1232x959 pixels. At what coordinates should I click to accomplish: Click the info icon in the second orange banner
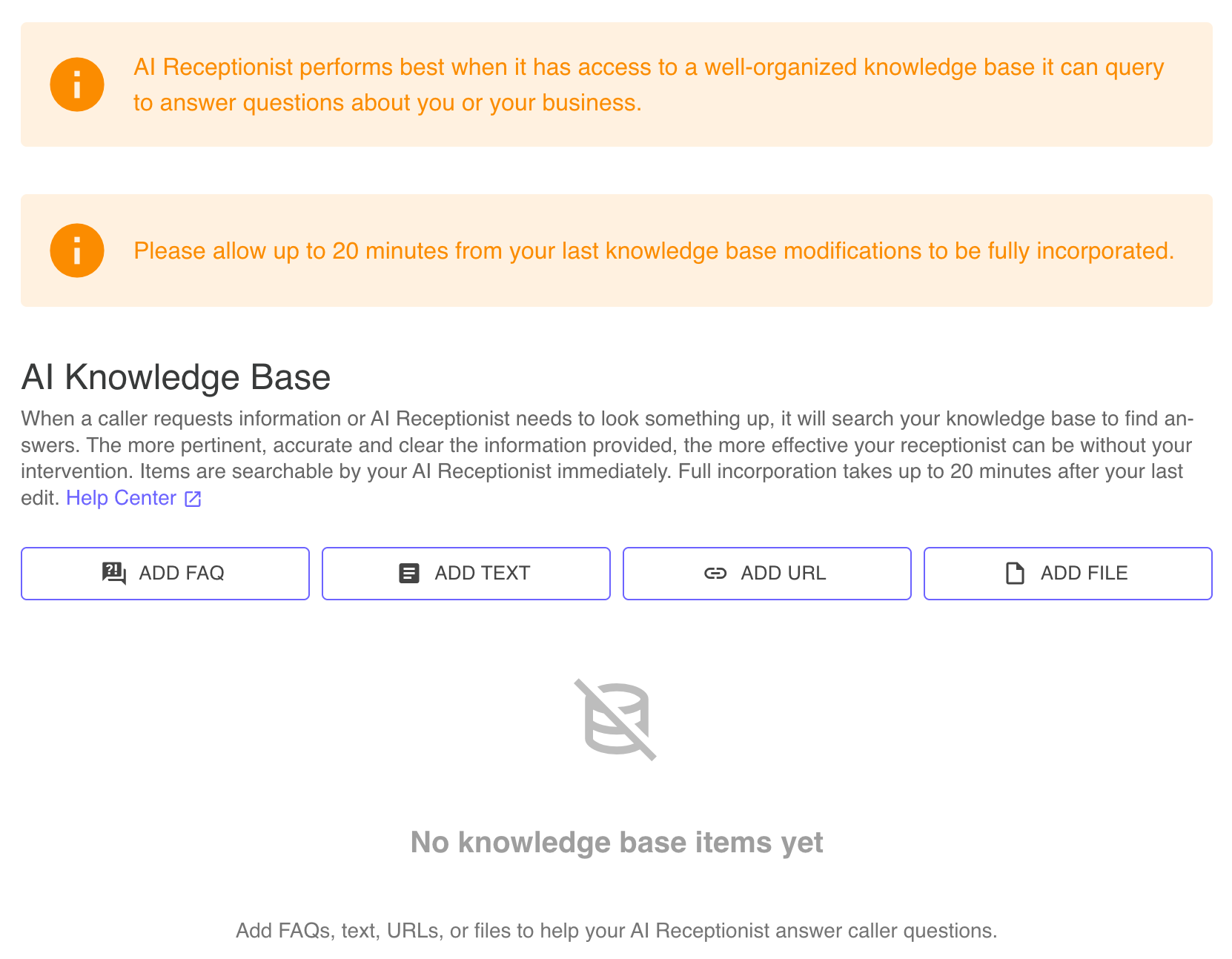pyautogui.click(x=76, y=250)
